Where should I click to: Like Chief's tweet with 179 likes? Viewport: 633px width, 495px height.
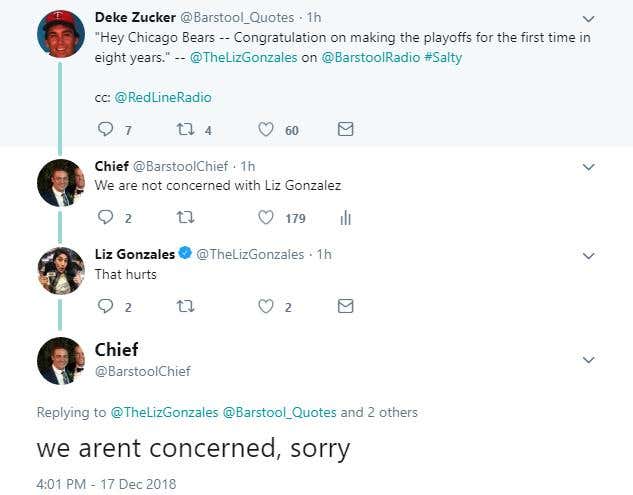(x=266, y=218)
